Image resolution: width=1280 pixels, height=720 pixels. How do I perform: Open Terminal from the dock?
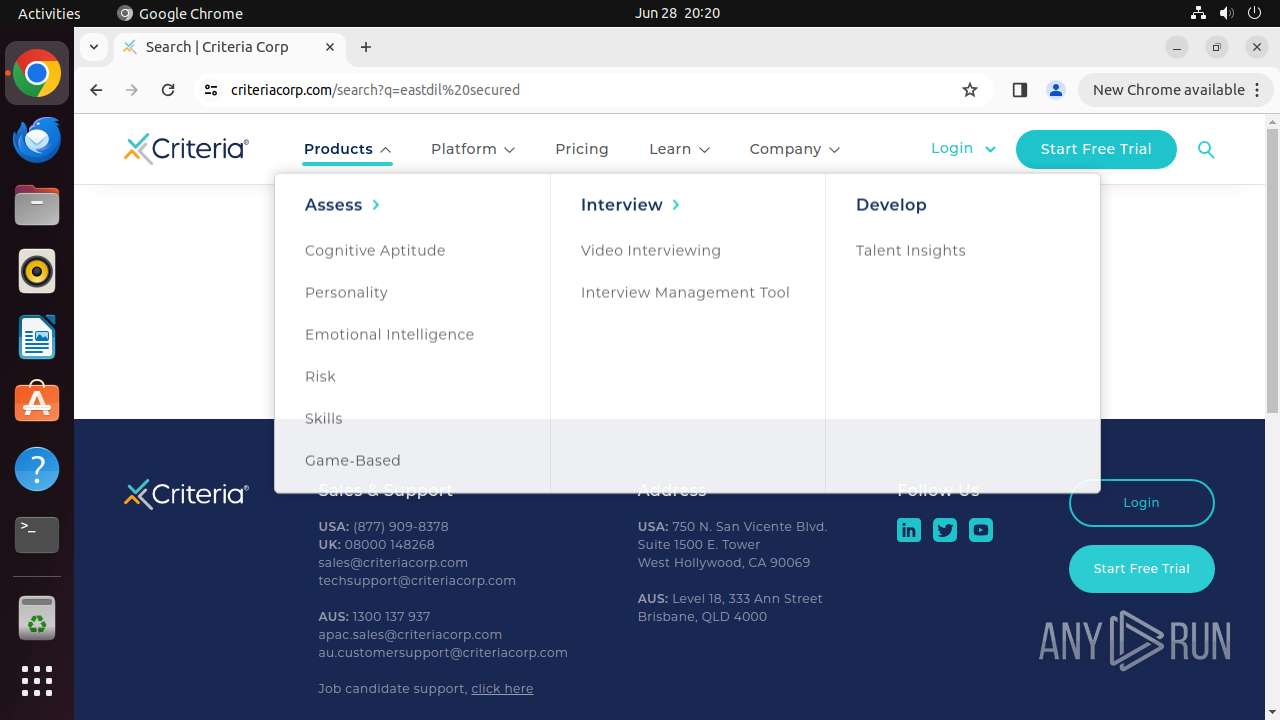pyautogui.click(x=37, y=535)
